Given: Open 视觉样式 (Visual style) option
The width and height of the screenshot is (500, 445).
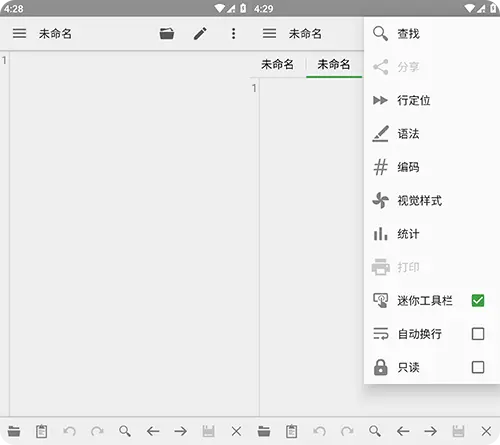Looking at the screenshot, I should [x=432, y=200].
